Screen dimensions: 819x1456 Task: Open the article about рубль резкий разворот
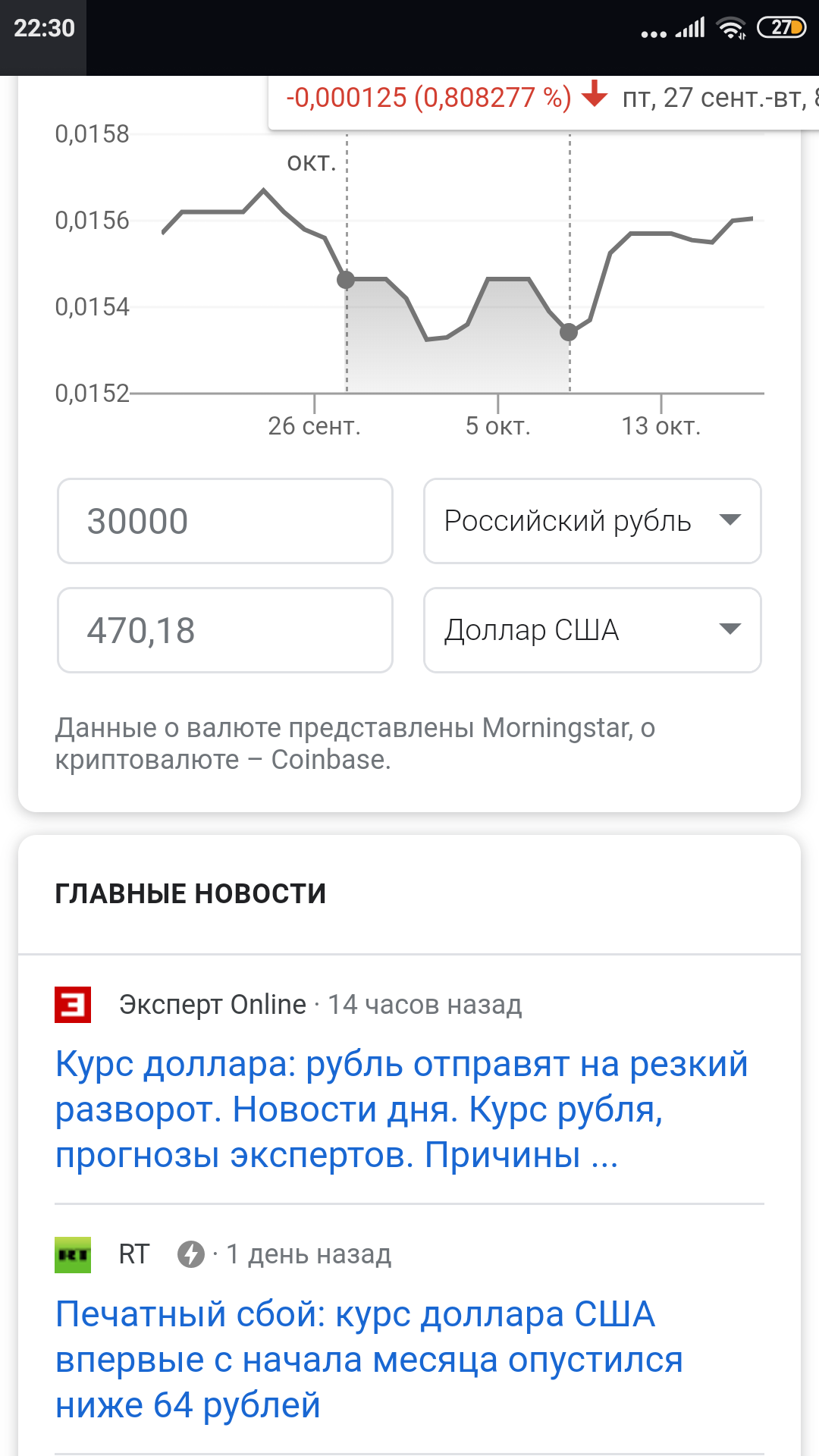402,1109
